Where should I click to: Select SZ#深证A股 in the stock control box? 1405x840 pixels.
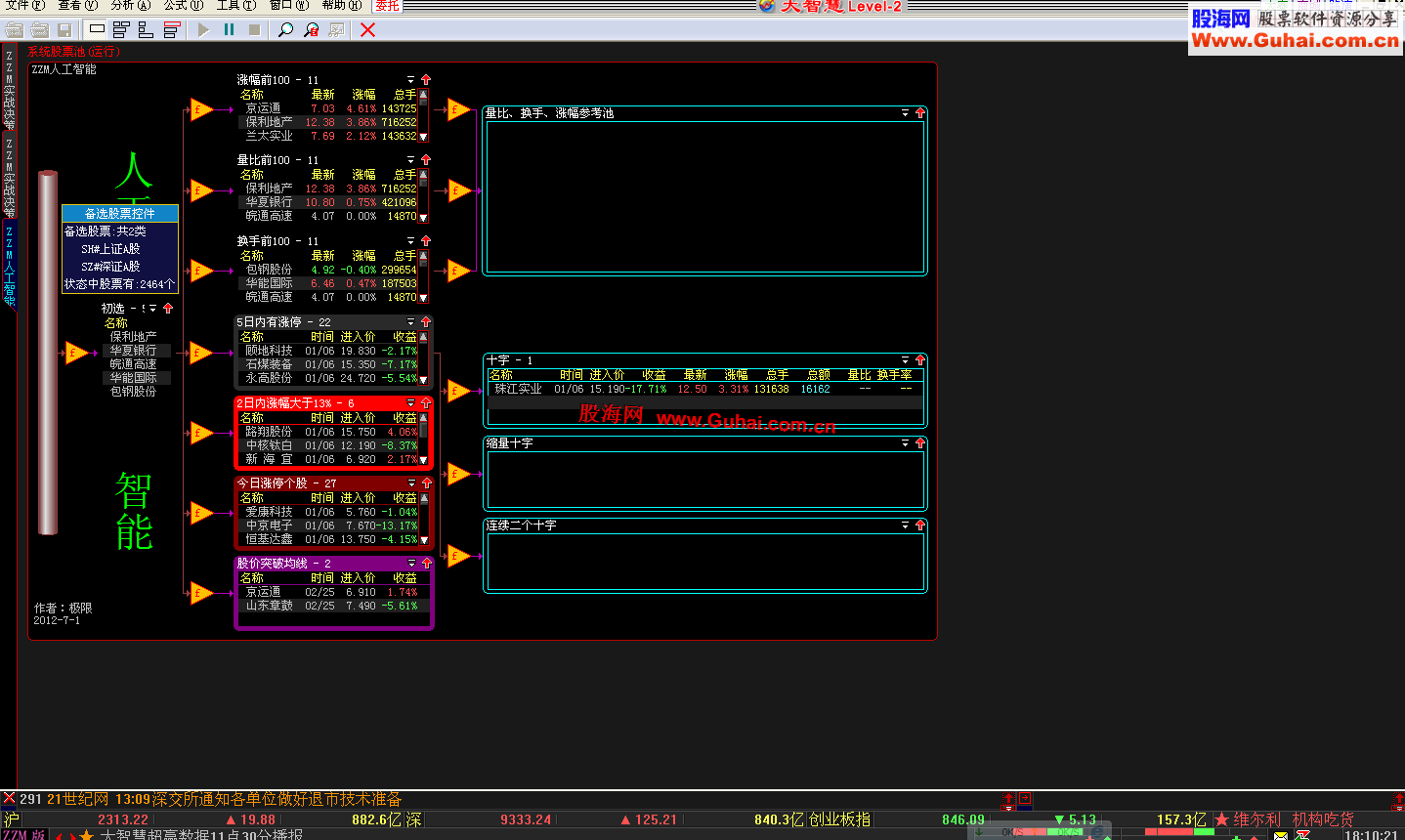[x=110, y=267]
